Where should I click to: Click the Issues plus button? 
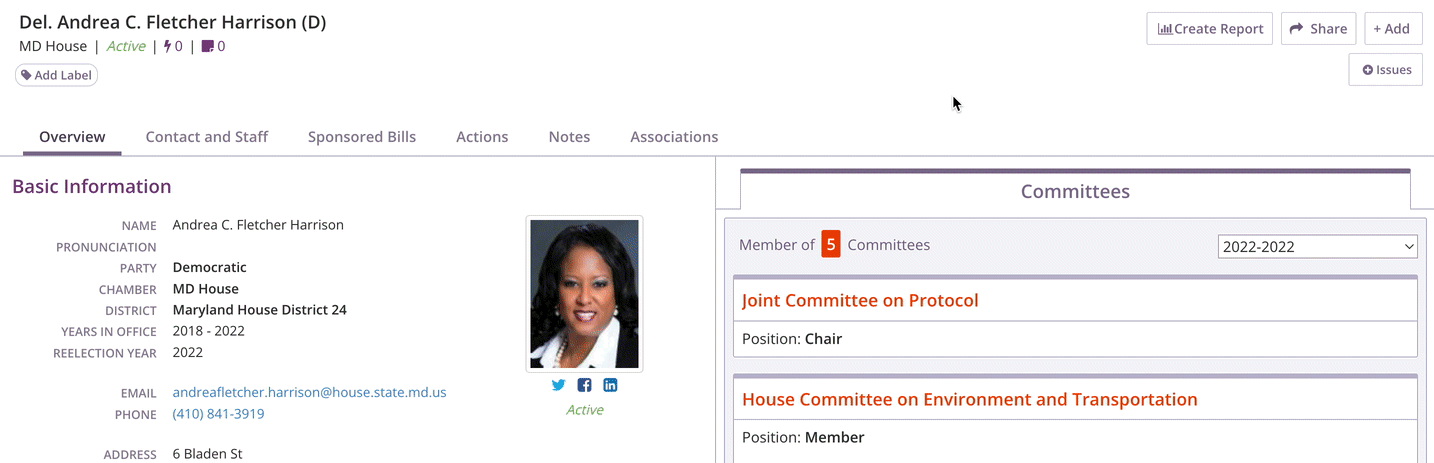(1386, 69)
